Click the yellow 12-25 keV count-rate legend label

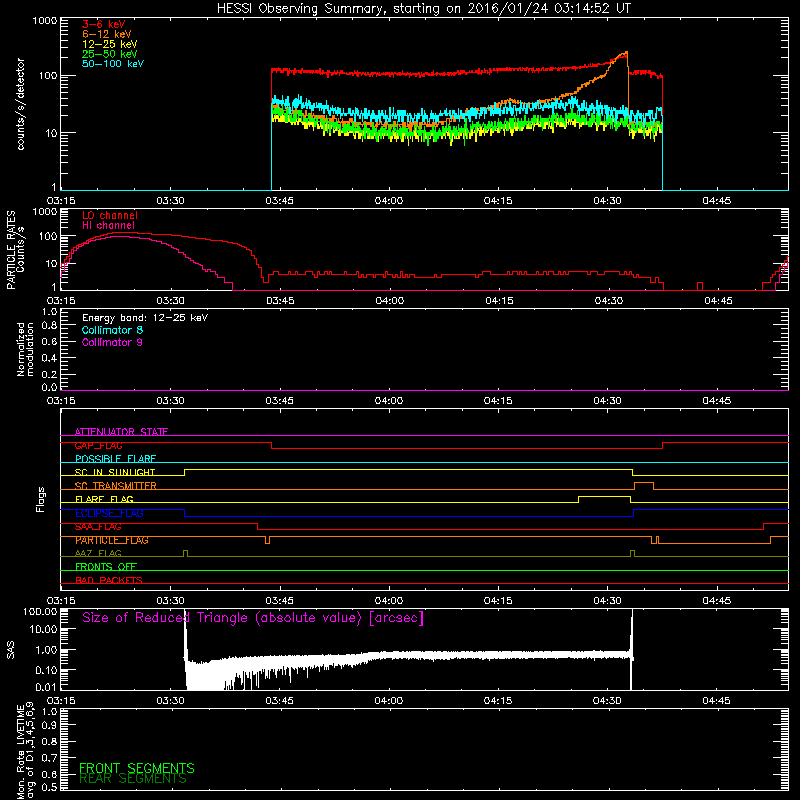coord(110,44)
